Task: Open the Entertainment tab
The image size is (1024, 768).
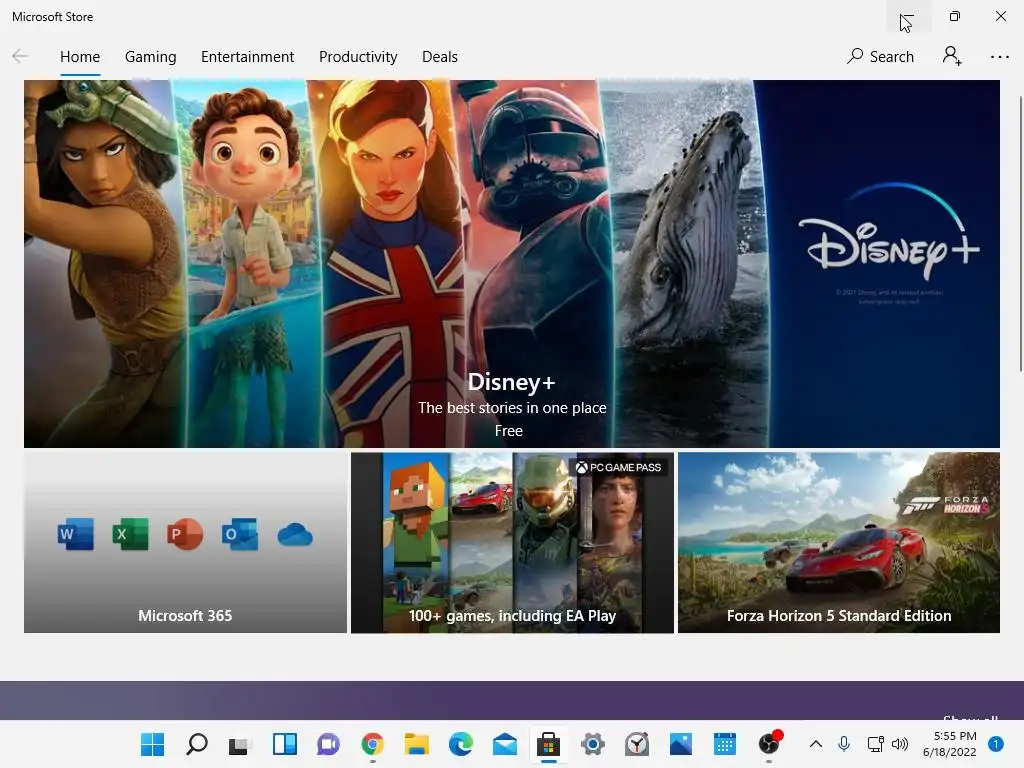Action: tap(247, 57)
